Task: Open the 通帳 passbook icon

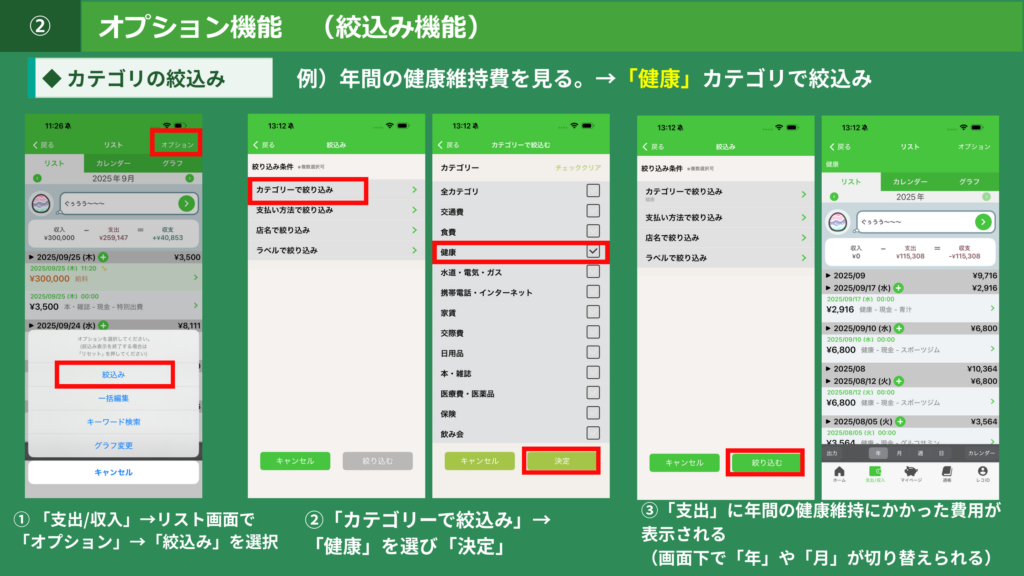Action: [x=948, y=471]
